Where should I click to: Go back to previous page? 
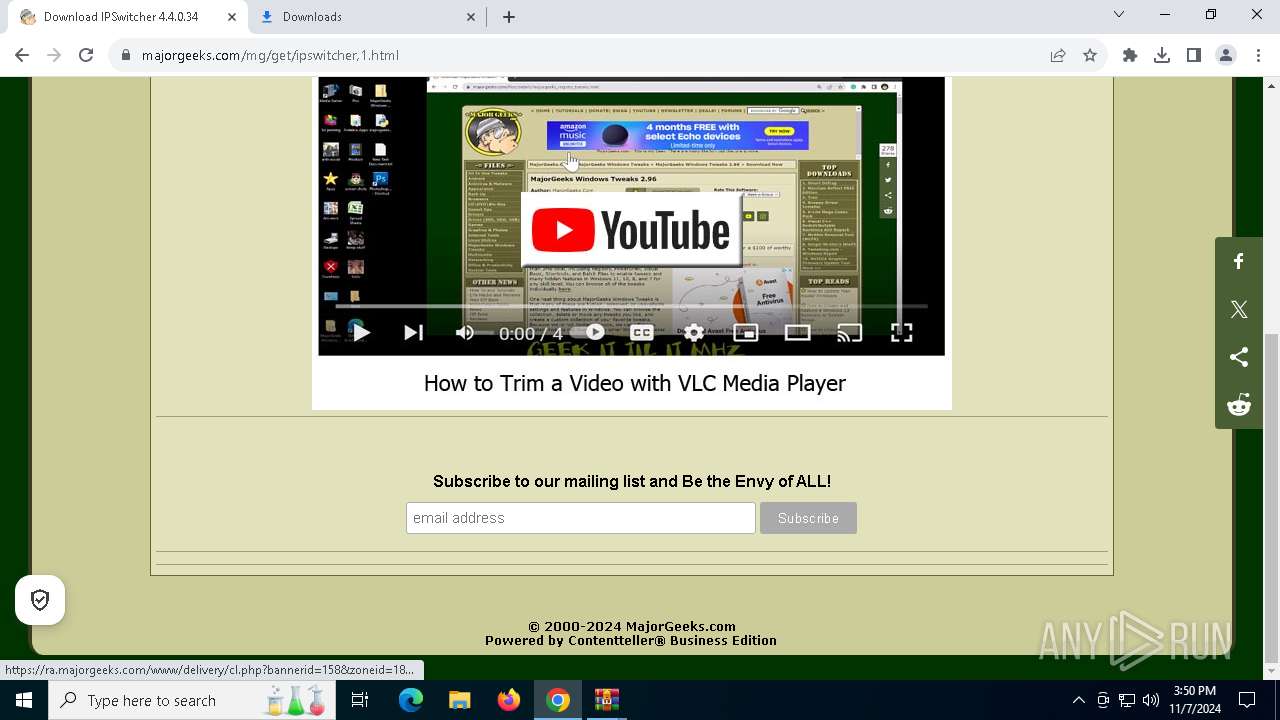pos(22,56)
